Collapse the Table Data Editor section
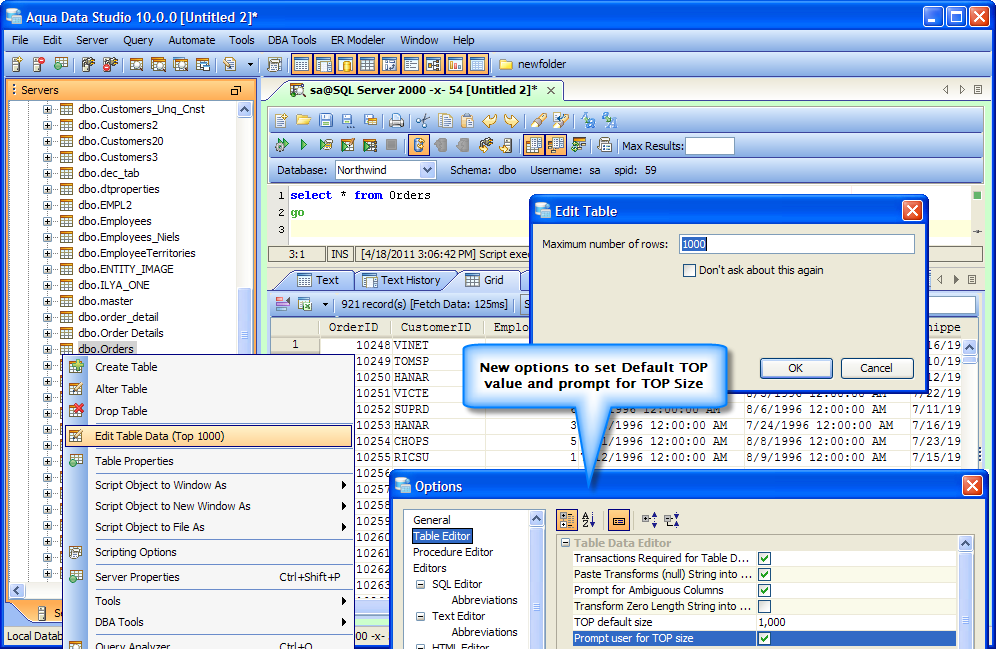Viewport: 996px width, 649px height. [565, 543]
